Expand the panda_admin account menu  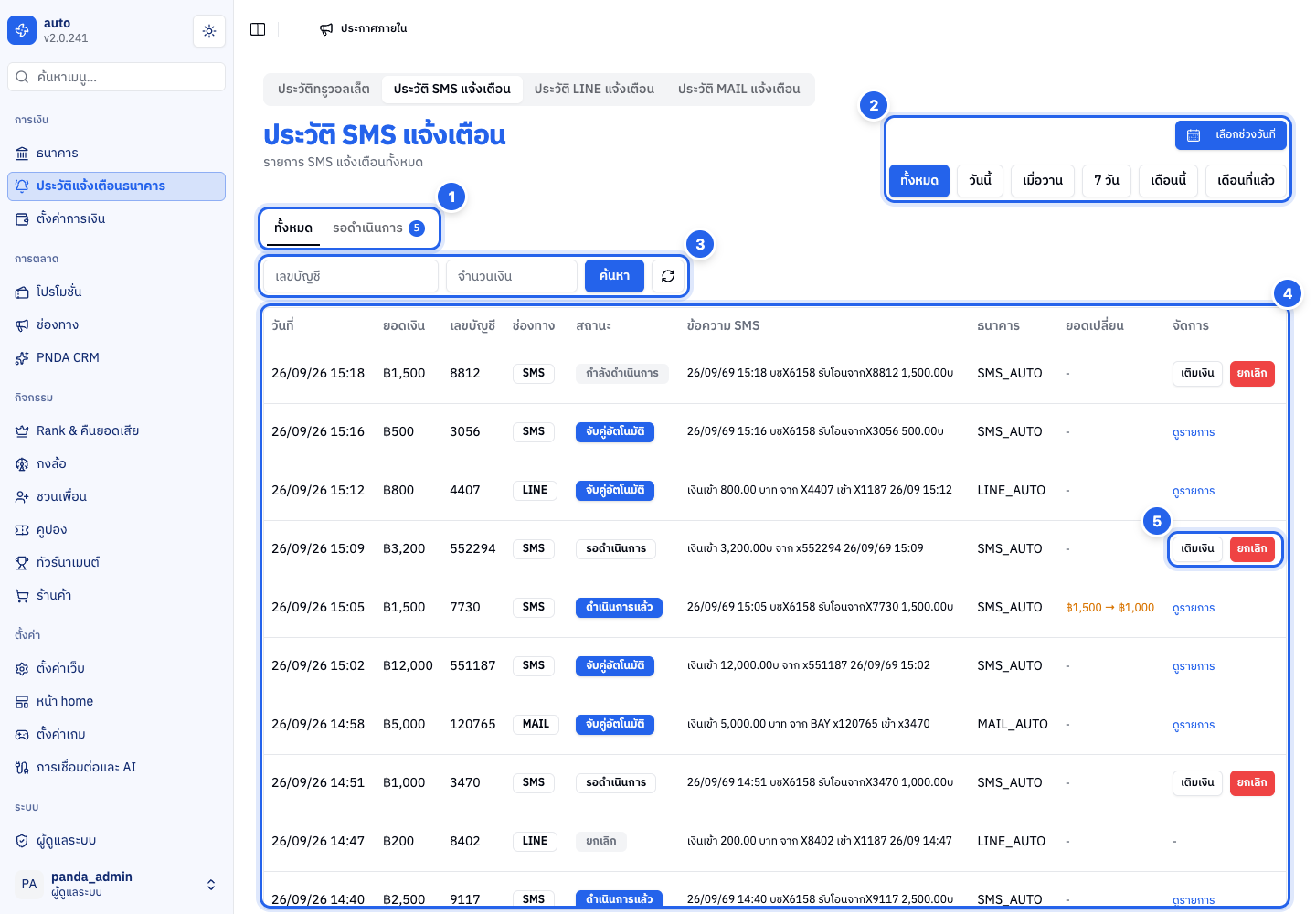pos(116,884)
